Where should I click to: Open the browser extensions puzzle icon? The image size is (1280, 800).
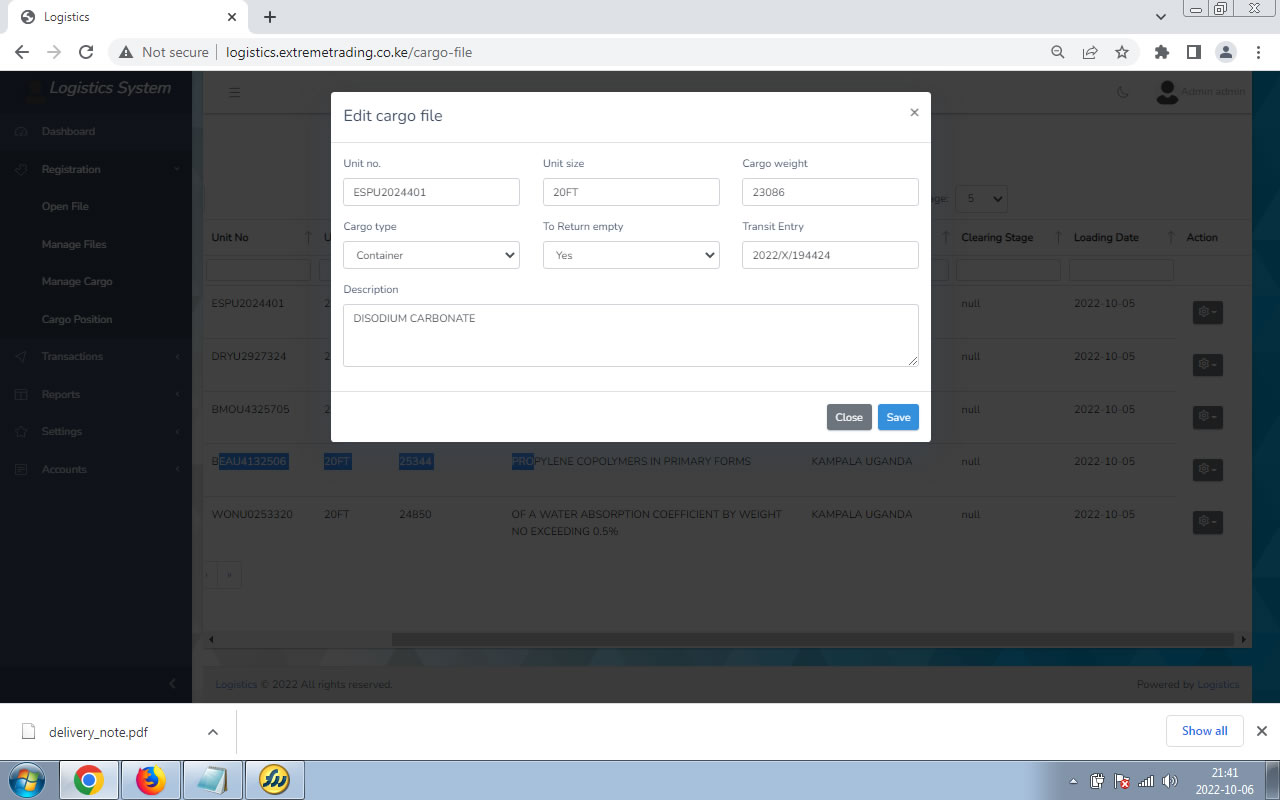point(1161,52)
